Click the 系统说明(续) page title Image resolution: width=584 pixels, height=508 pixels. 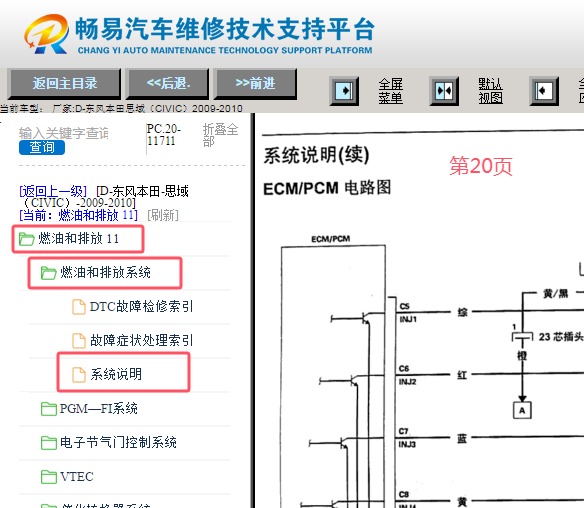click(316, 155)
